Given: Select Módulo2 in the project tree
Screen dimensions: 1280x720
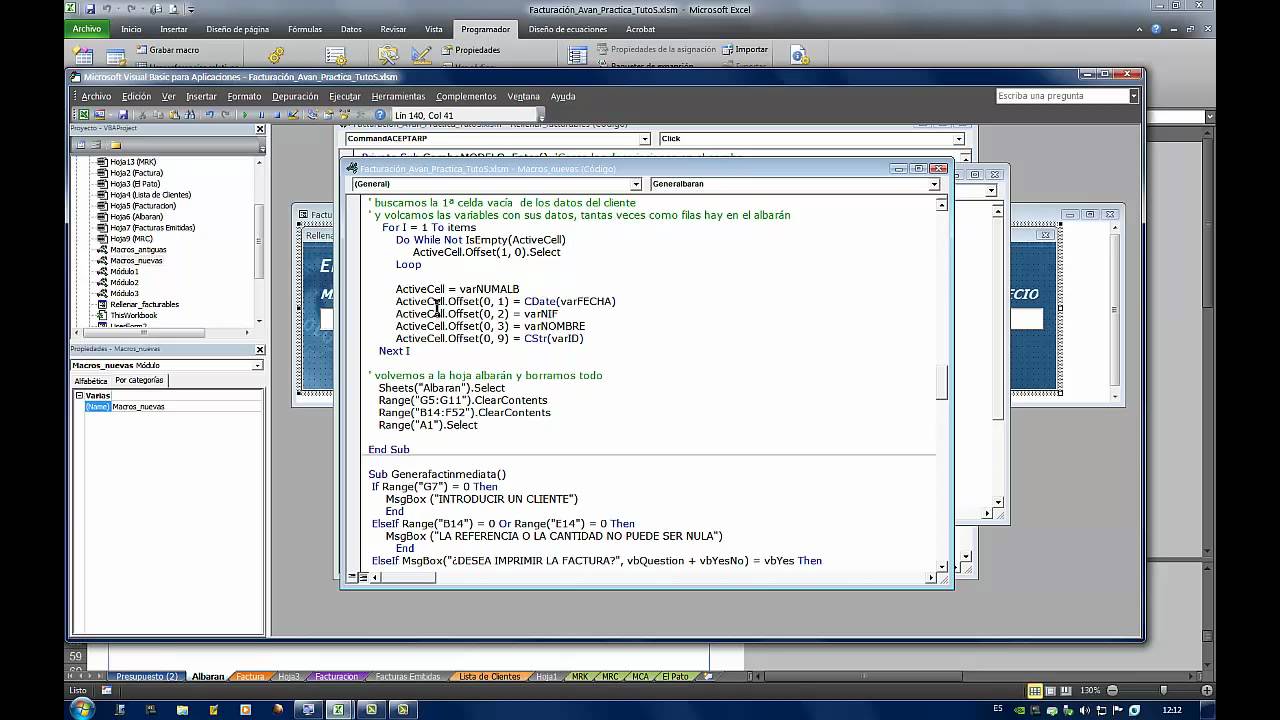Looking at the screenshot, I should pos(123,283).
